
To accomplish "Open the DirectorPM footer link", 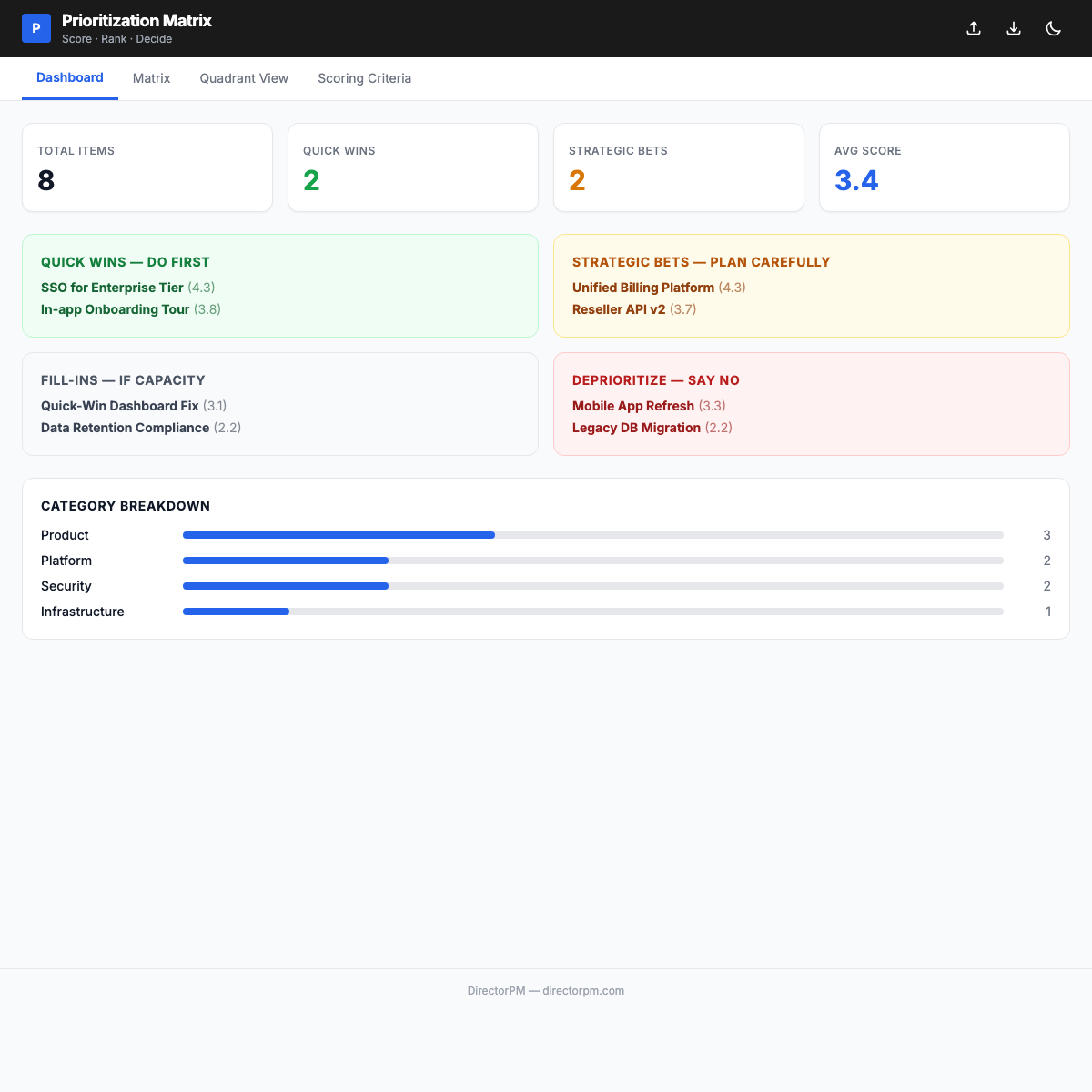I will (x=546, y=991).
